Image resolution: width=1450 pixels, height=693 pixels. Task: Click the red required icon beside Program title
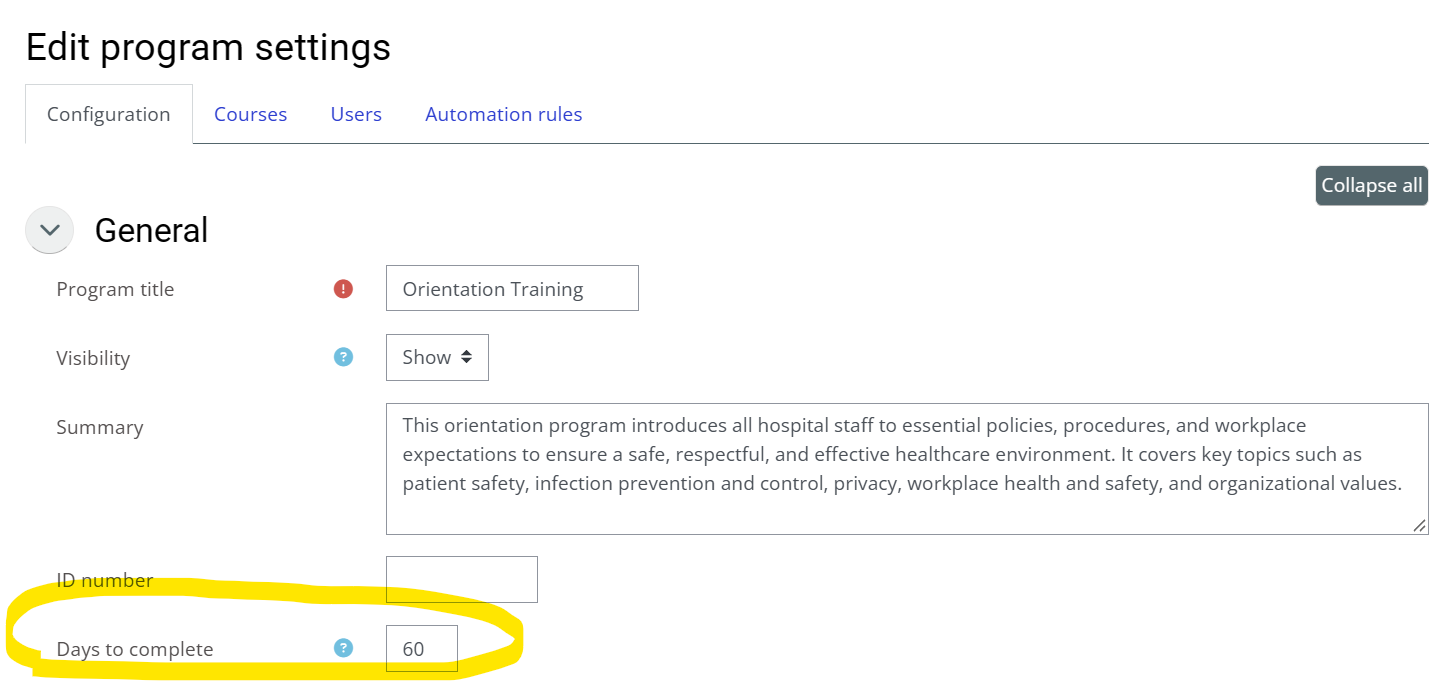coord(343,289)
